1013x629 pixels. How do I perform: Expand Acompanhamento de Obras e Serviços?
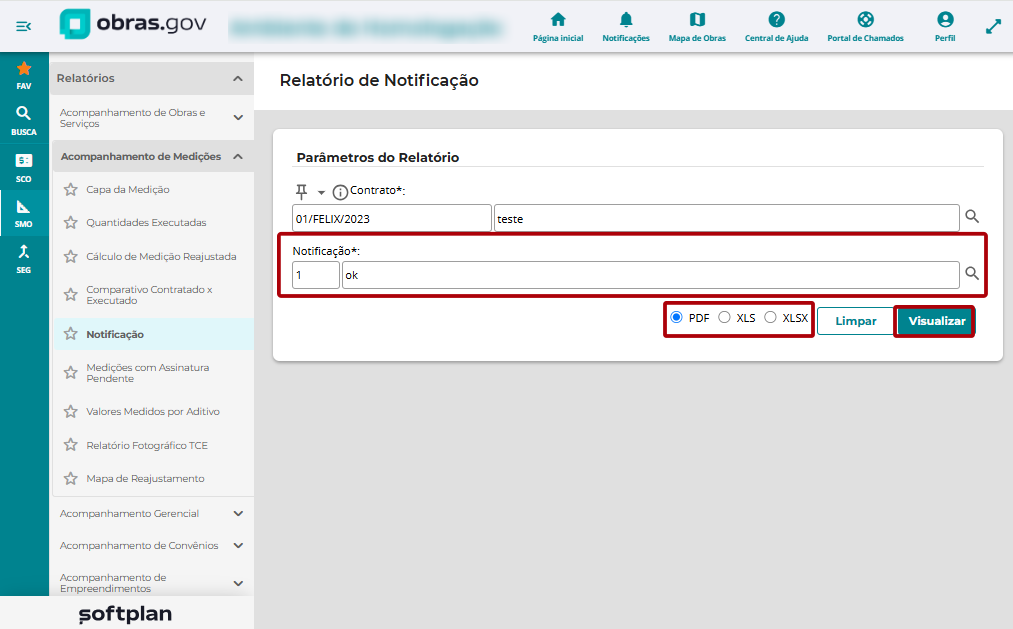(238, 118)
